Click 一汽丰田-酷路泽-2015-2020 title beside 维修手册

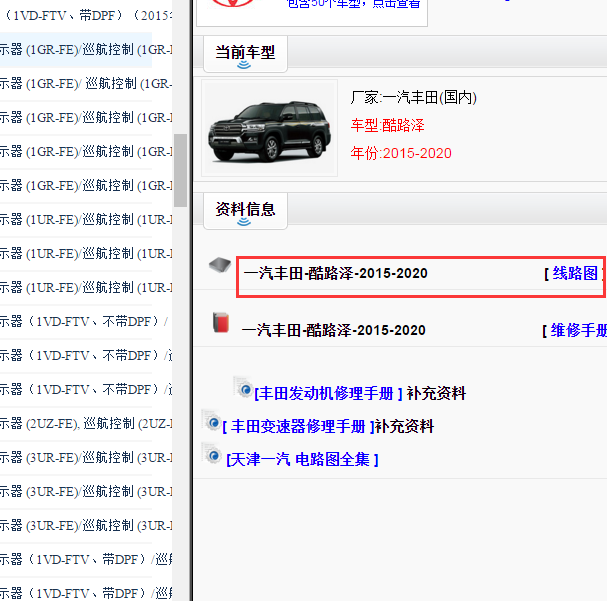(334, 330)
